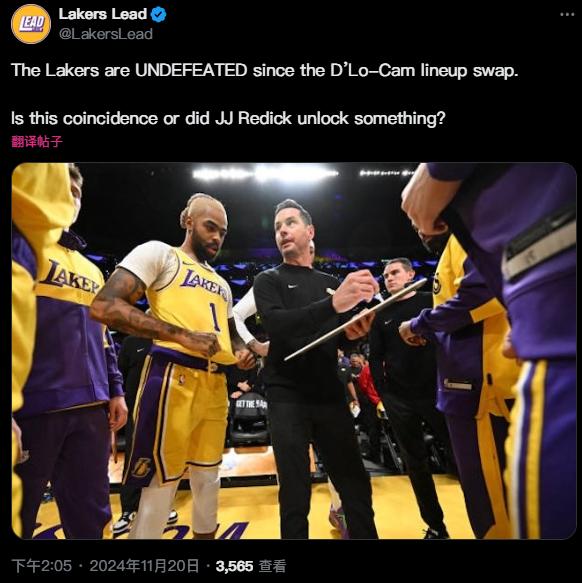Click the Lakers wordmark on yellow jersey
This screenshot has height=583, width=582.
pos(204,285)
